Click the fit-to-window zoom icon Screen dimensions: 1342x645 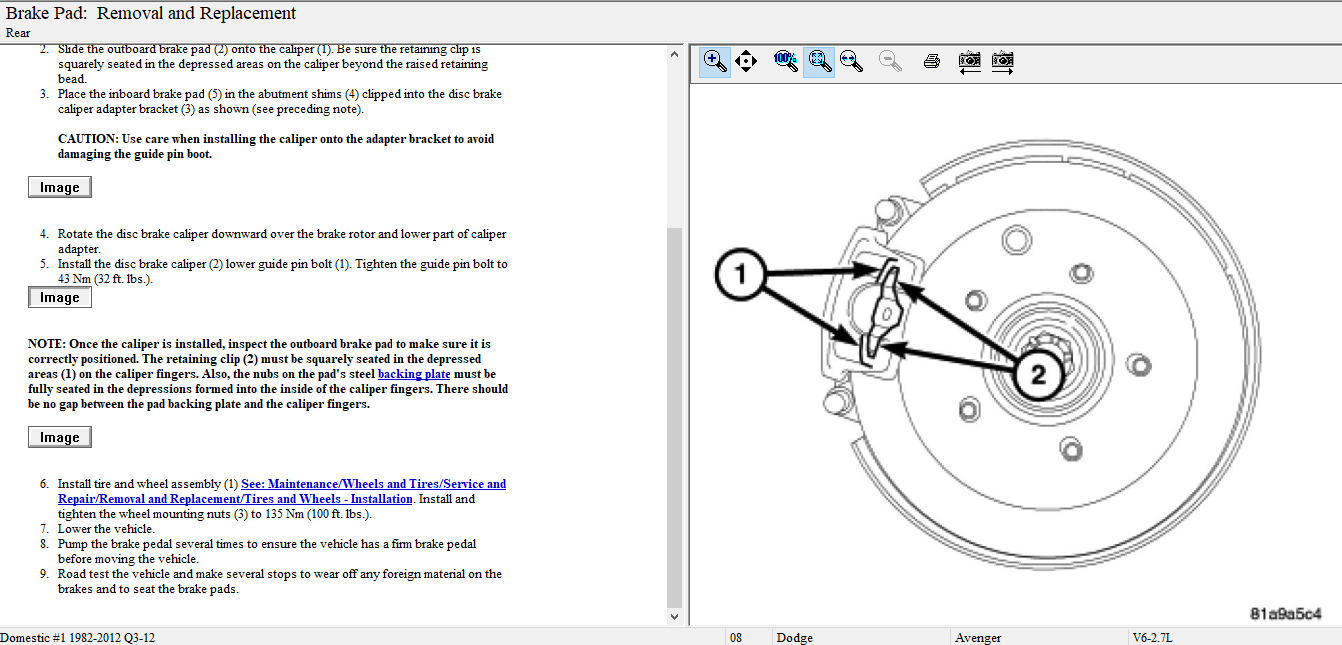(x=819, y=61)
